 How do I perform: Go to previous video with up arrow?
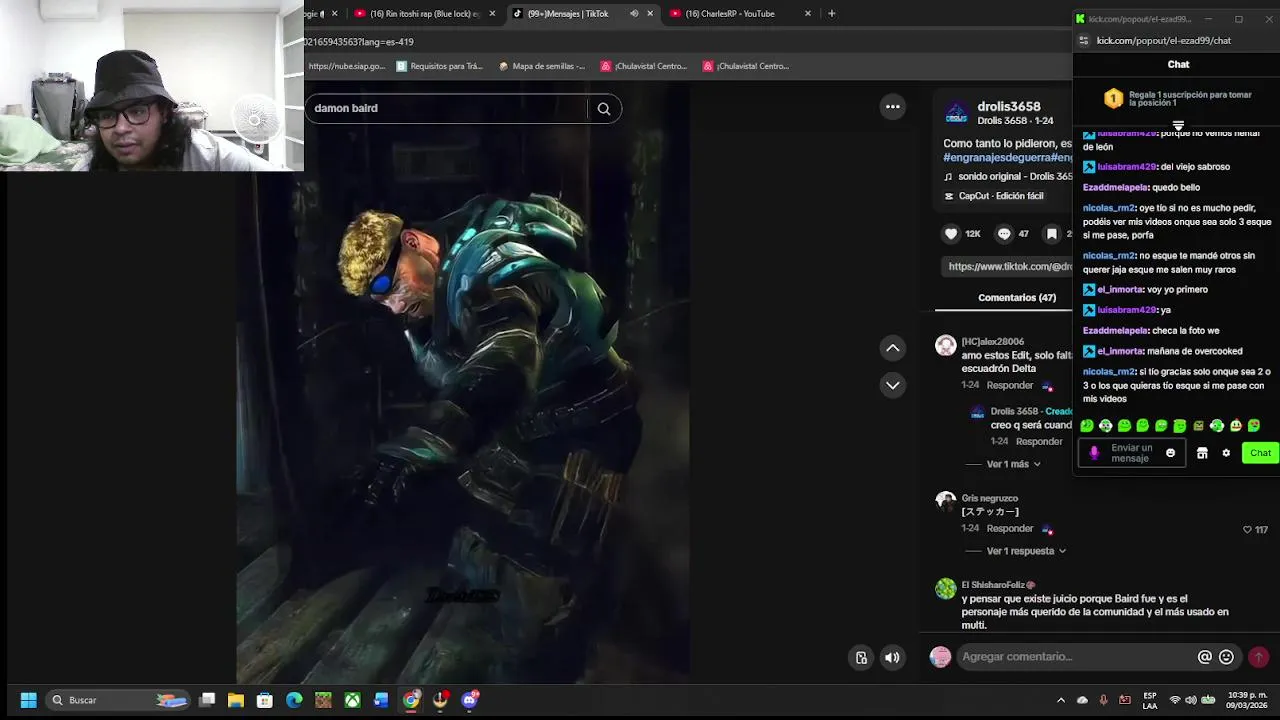click(893, 348)
